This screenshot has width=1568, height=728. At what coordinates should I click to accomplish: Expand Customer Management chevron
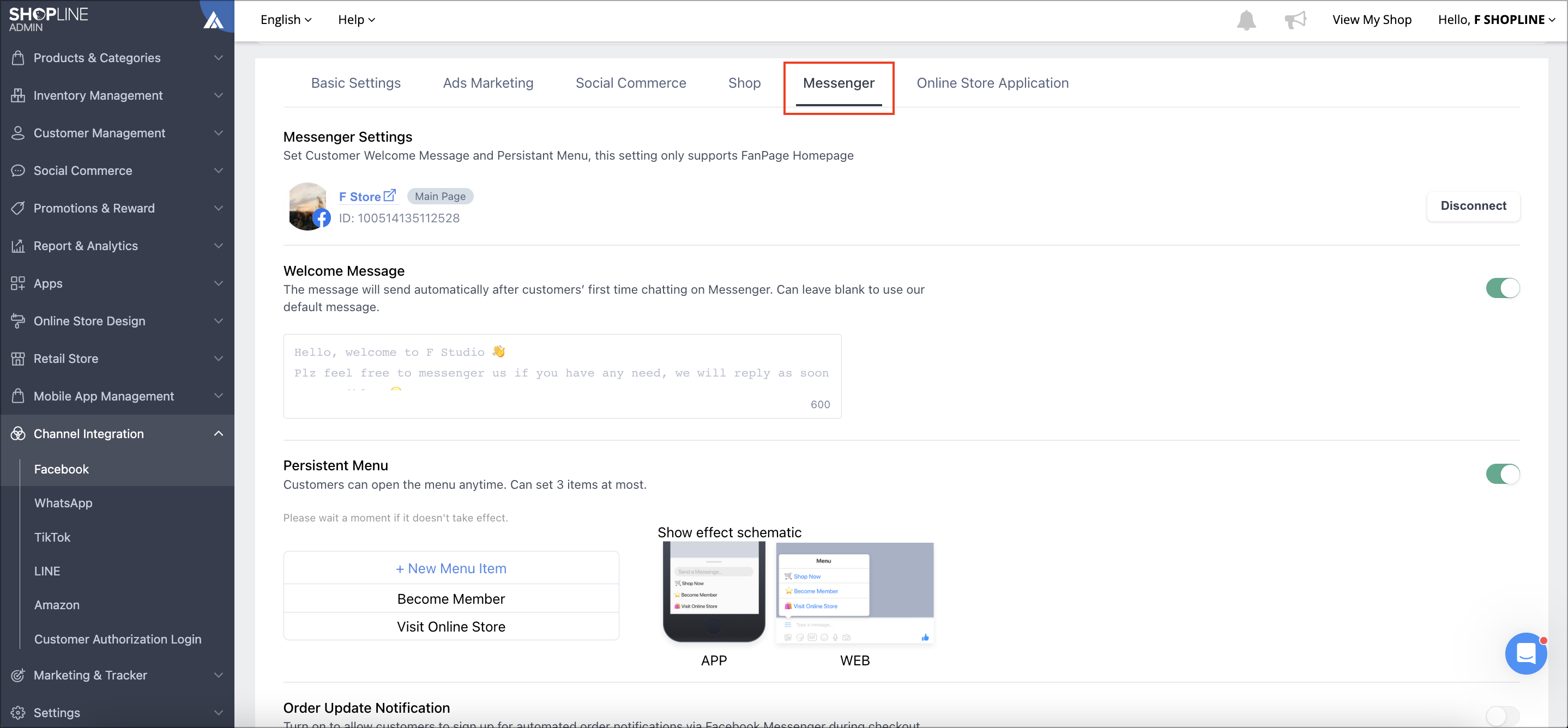(219, 133)
